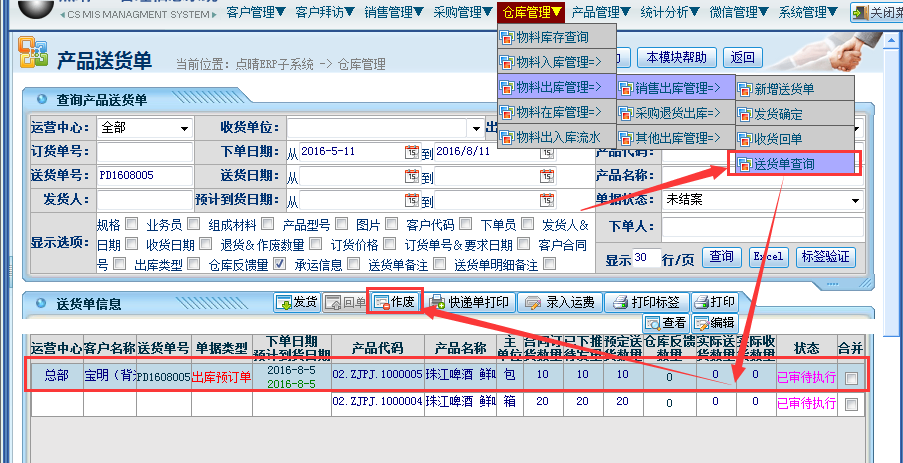This screenshot has height=463, width=903.
Task: Click the 作废 void button
Action: [x=395, y=301]
